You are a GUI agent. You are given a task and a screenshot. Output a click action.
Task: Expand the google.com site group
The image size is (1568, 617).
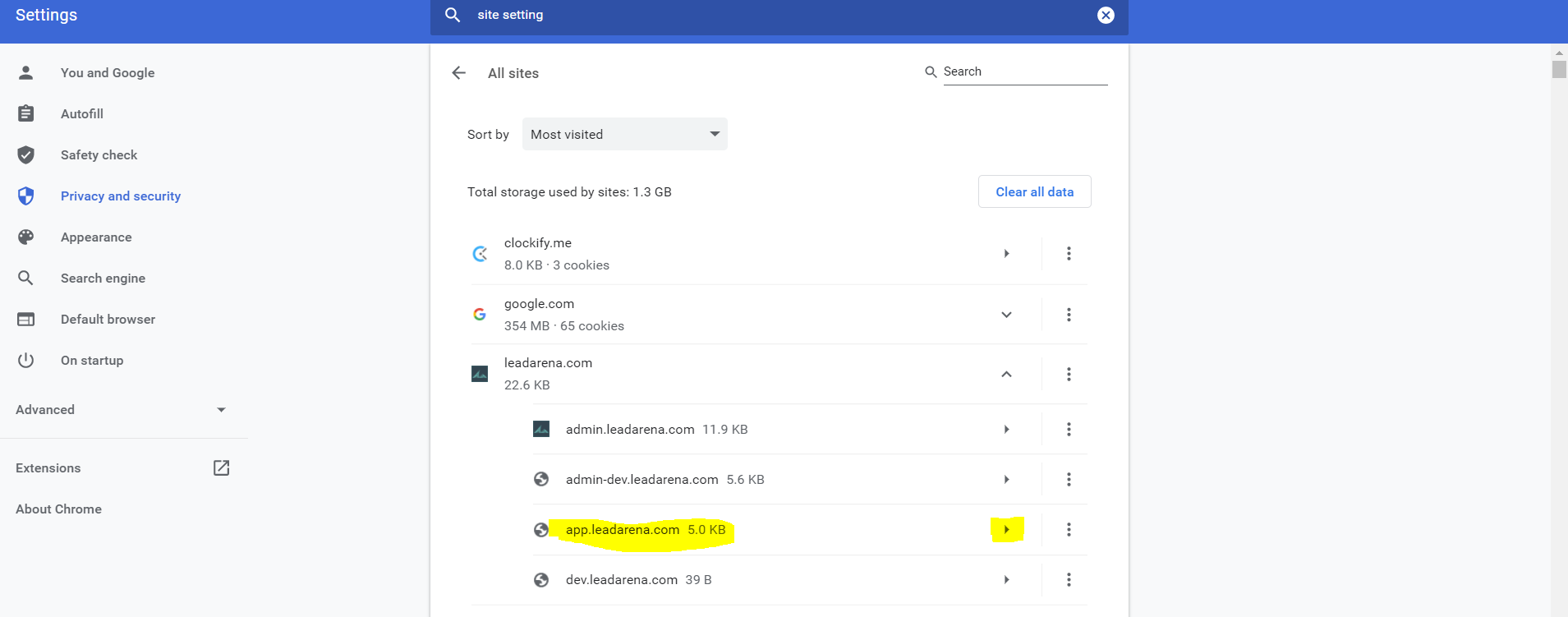click(1006, 315)
